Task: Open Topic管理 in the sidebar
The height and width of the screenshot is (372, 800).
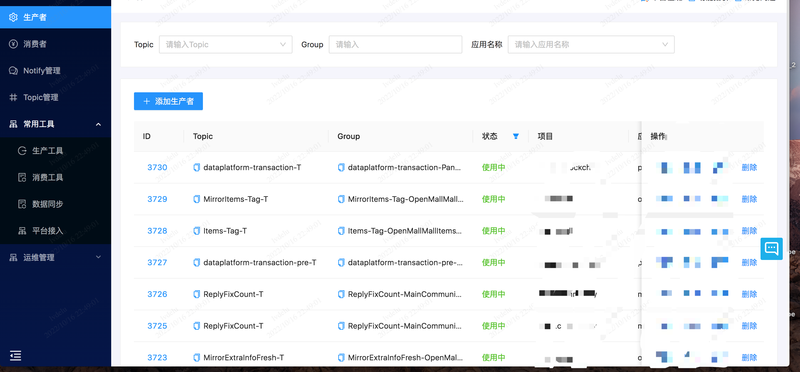Action: [55, 97]
